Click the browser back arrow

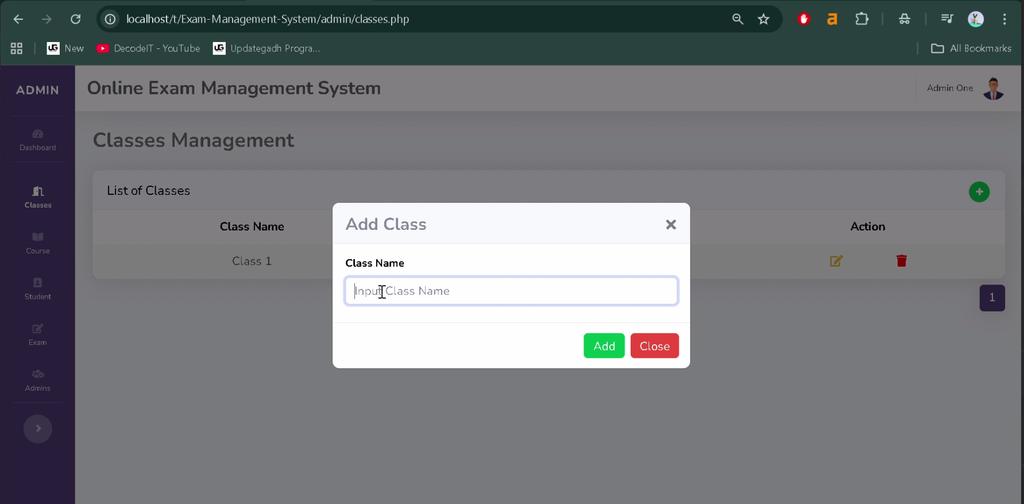pyautogui.click(x=18, y=19)
